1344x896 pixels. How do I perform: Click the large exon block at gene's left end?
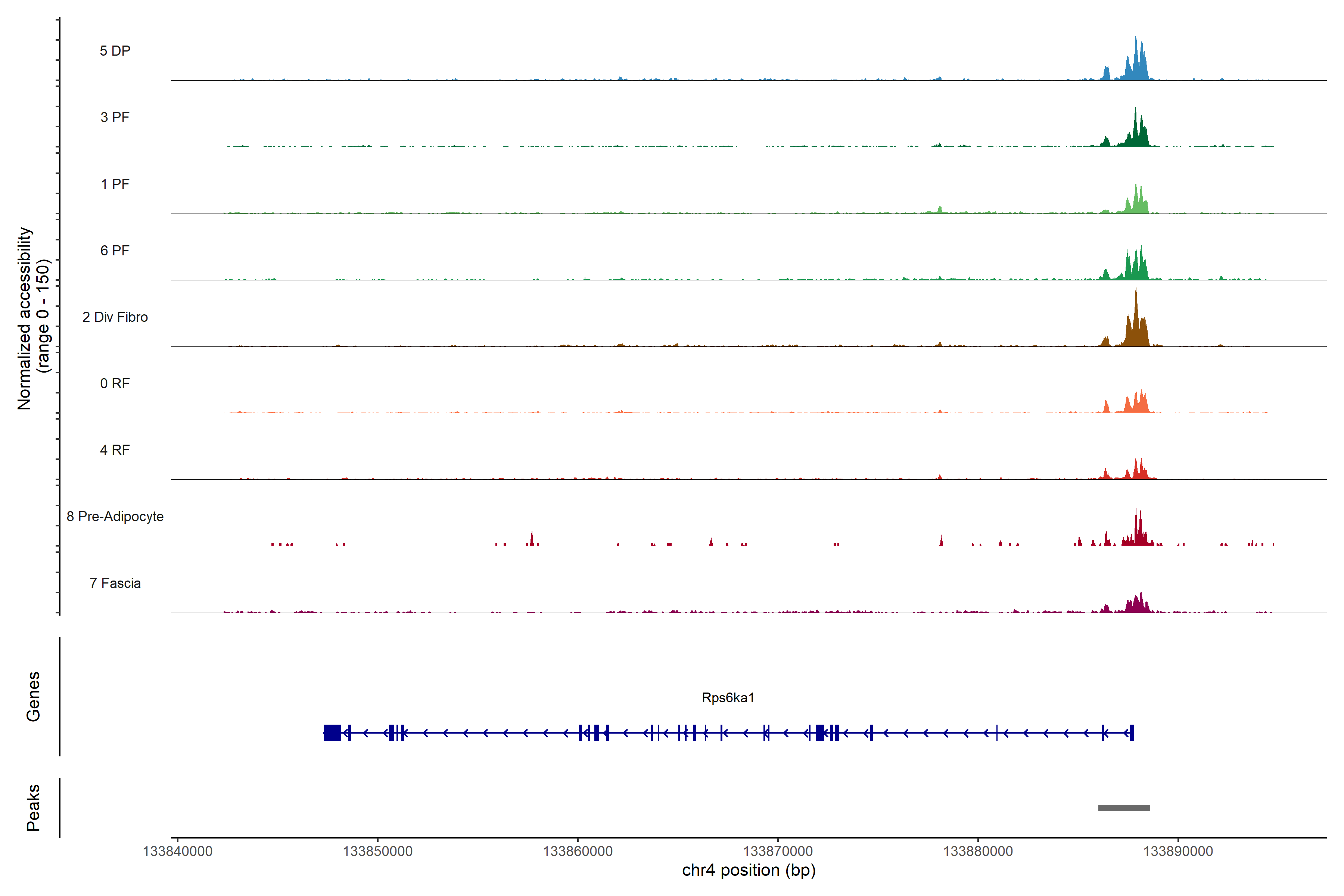[x=332, y=732]
